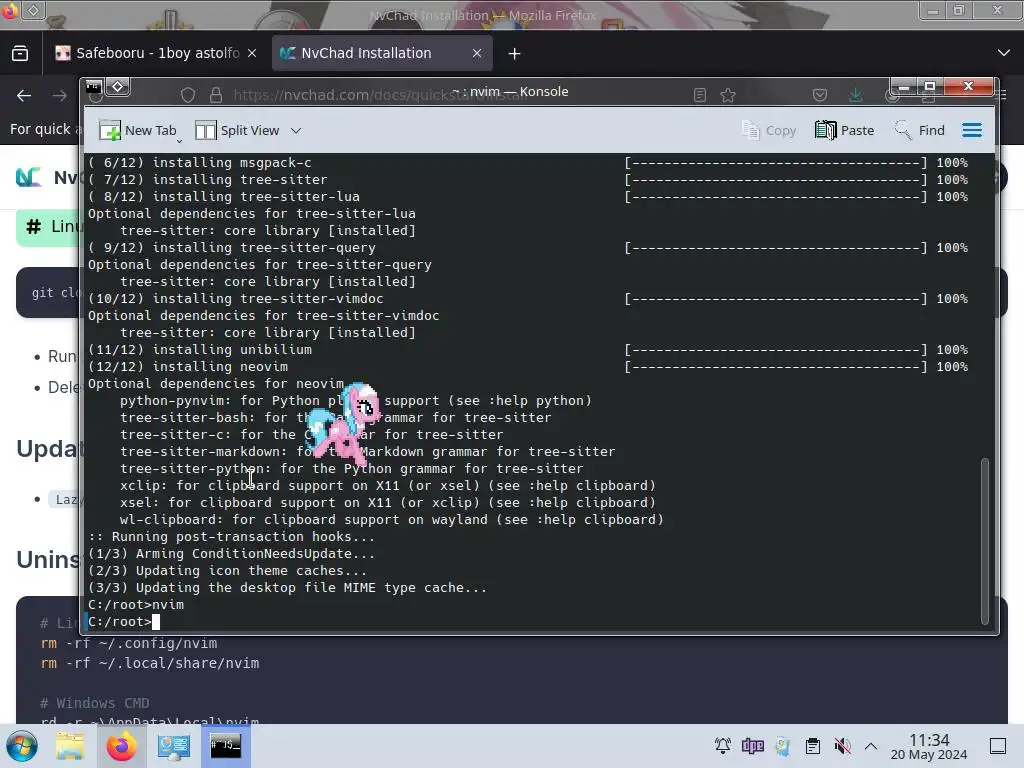Screen dimensions: 1024x768
Task: Toggle the Konsole window pin on all desktops
Action: (x=118, y=86)
